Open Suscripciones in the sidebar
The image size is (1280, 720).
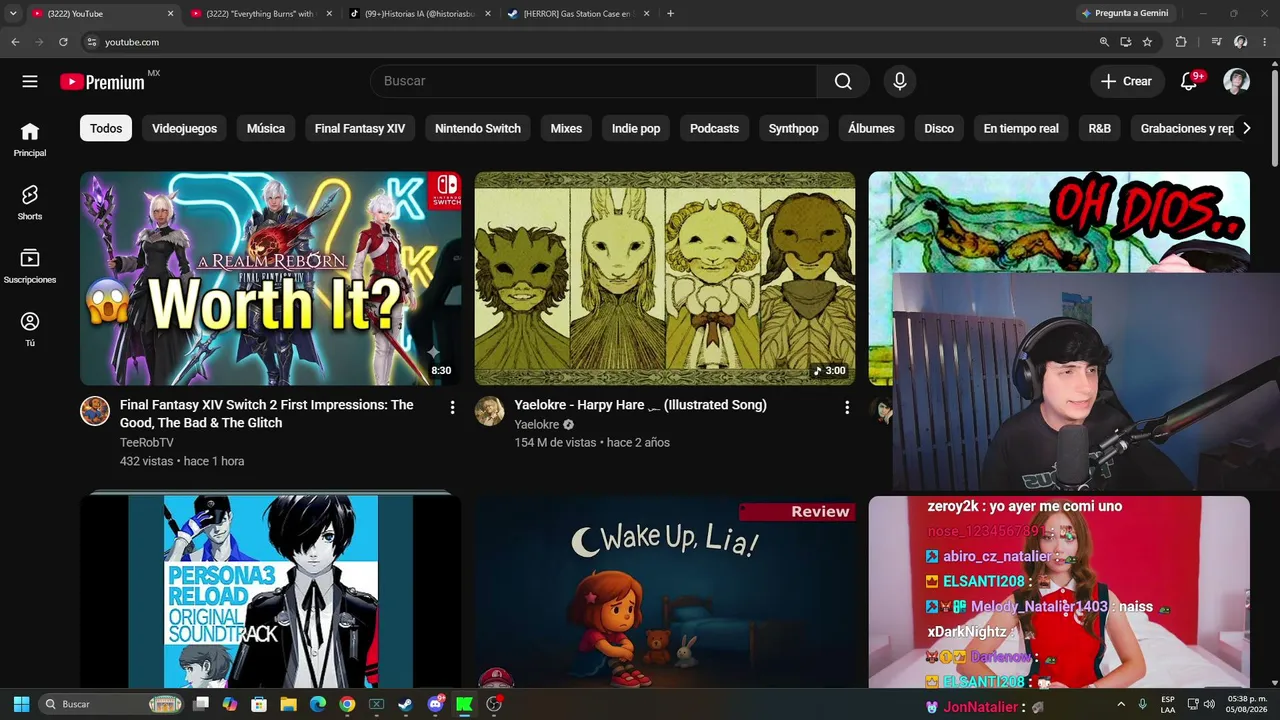tap(30, 266)
